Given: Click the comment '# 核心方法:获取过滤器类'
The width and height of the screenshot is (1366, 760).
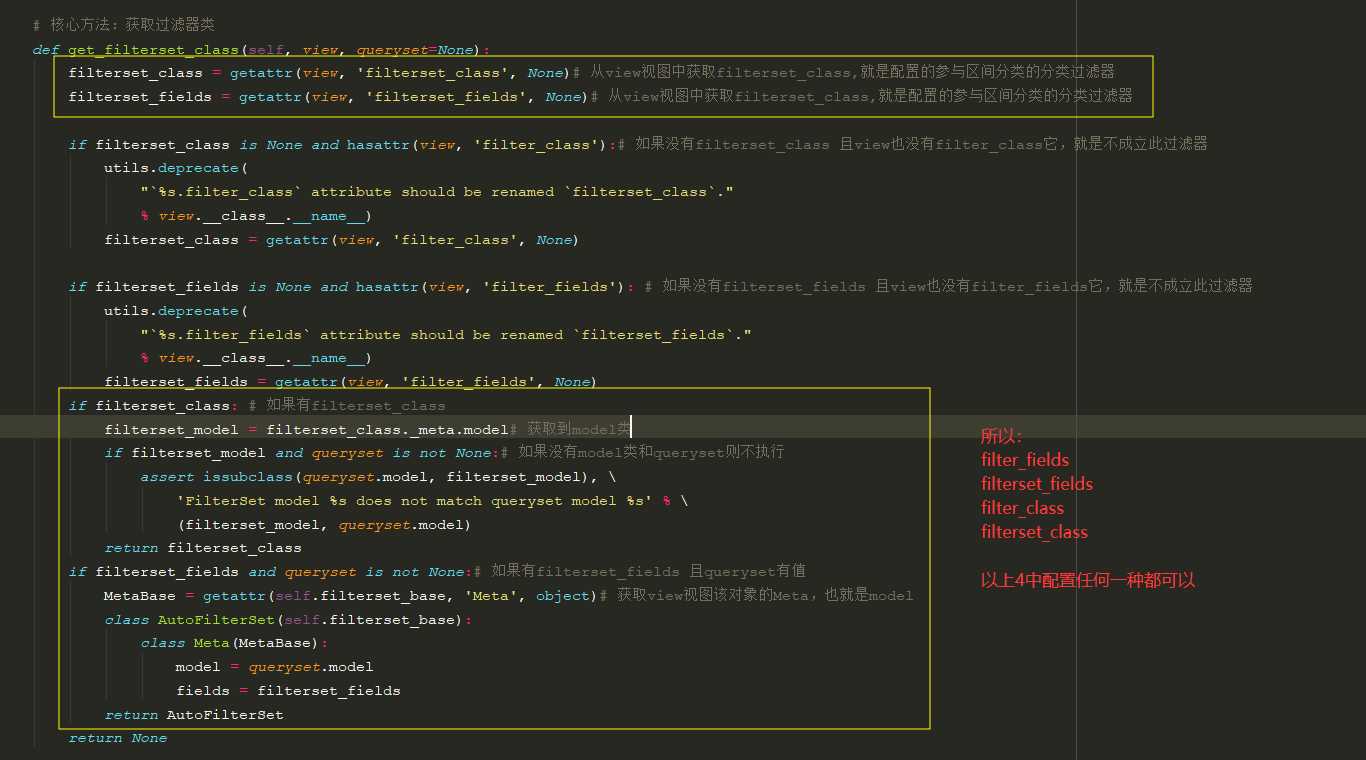Looking at the screenshot, I should click(x=124, y=25).
